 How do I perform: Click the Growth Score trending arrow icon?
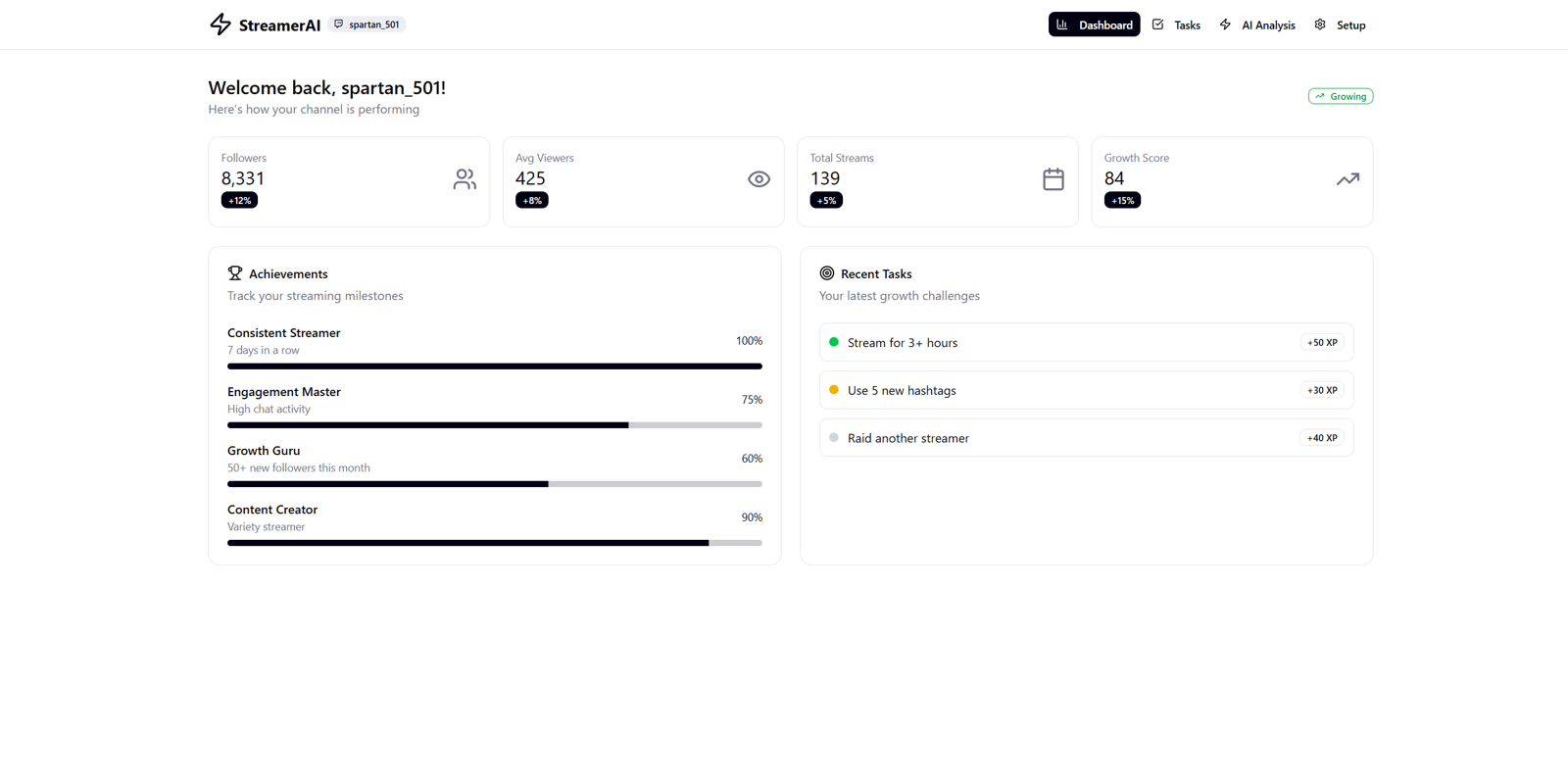1347,179
